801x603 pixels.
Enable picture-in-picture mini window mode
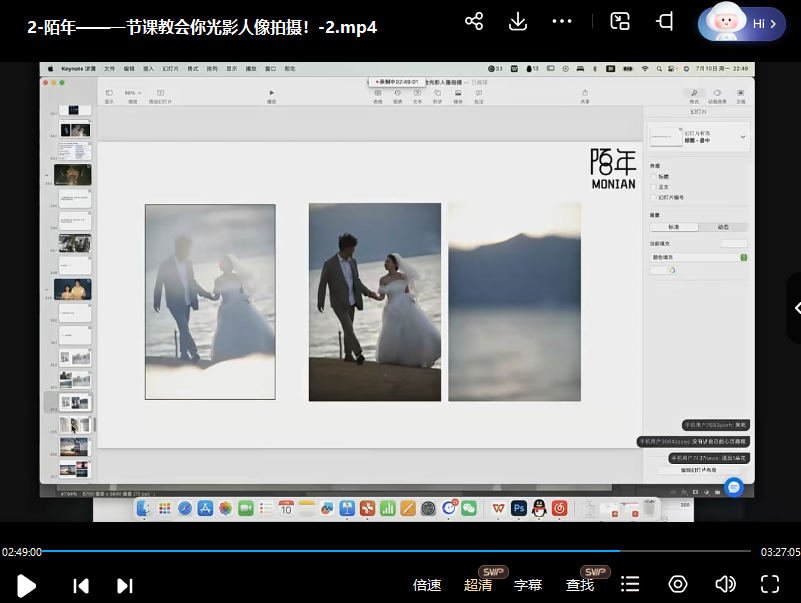click(x=620, y=22)
